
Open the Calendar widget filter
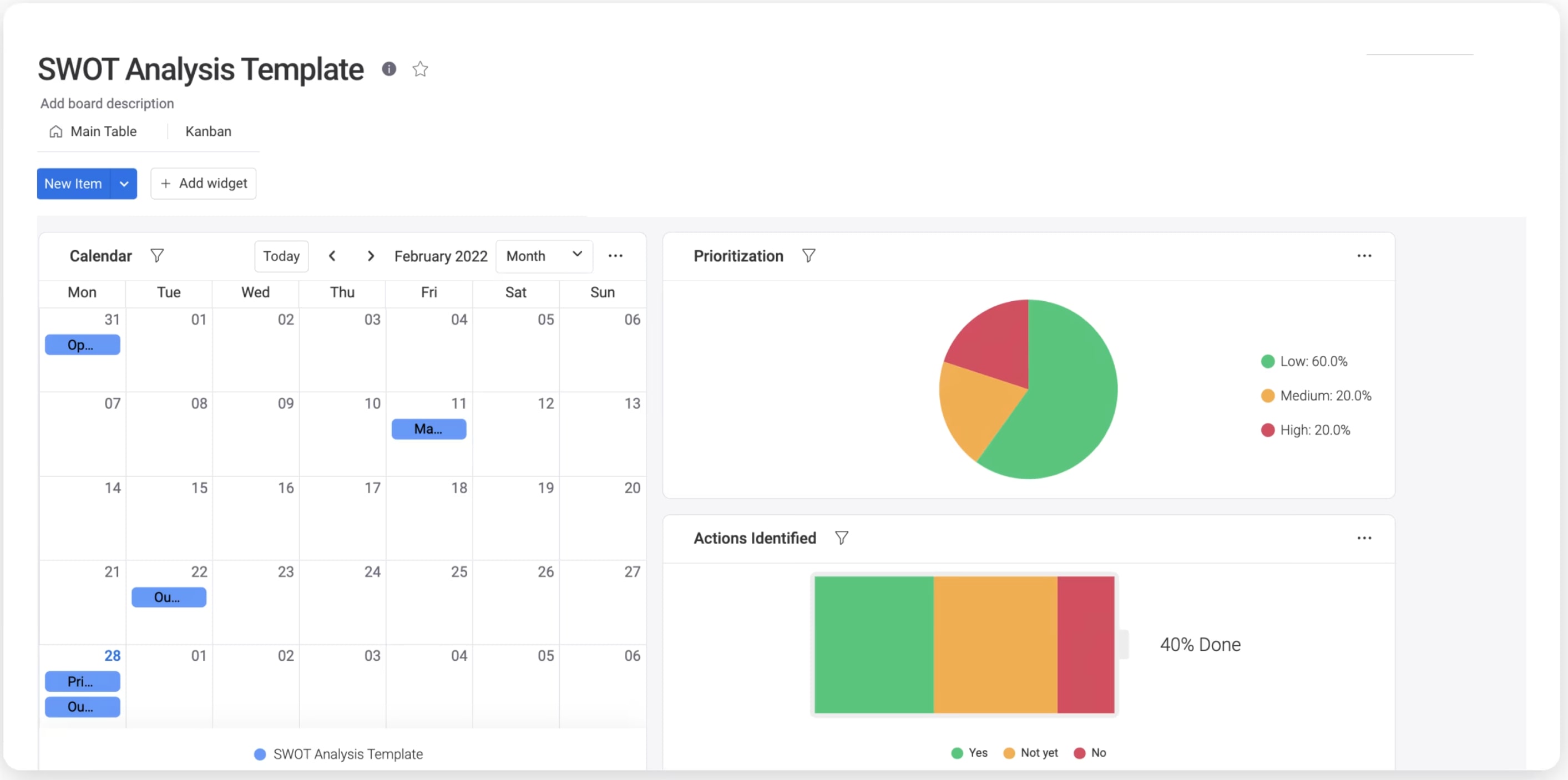click(x=157, y=256)
